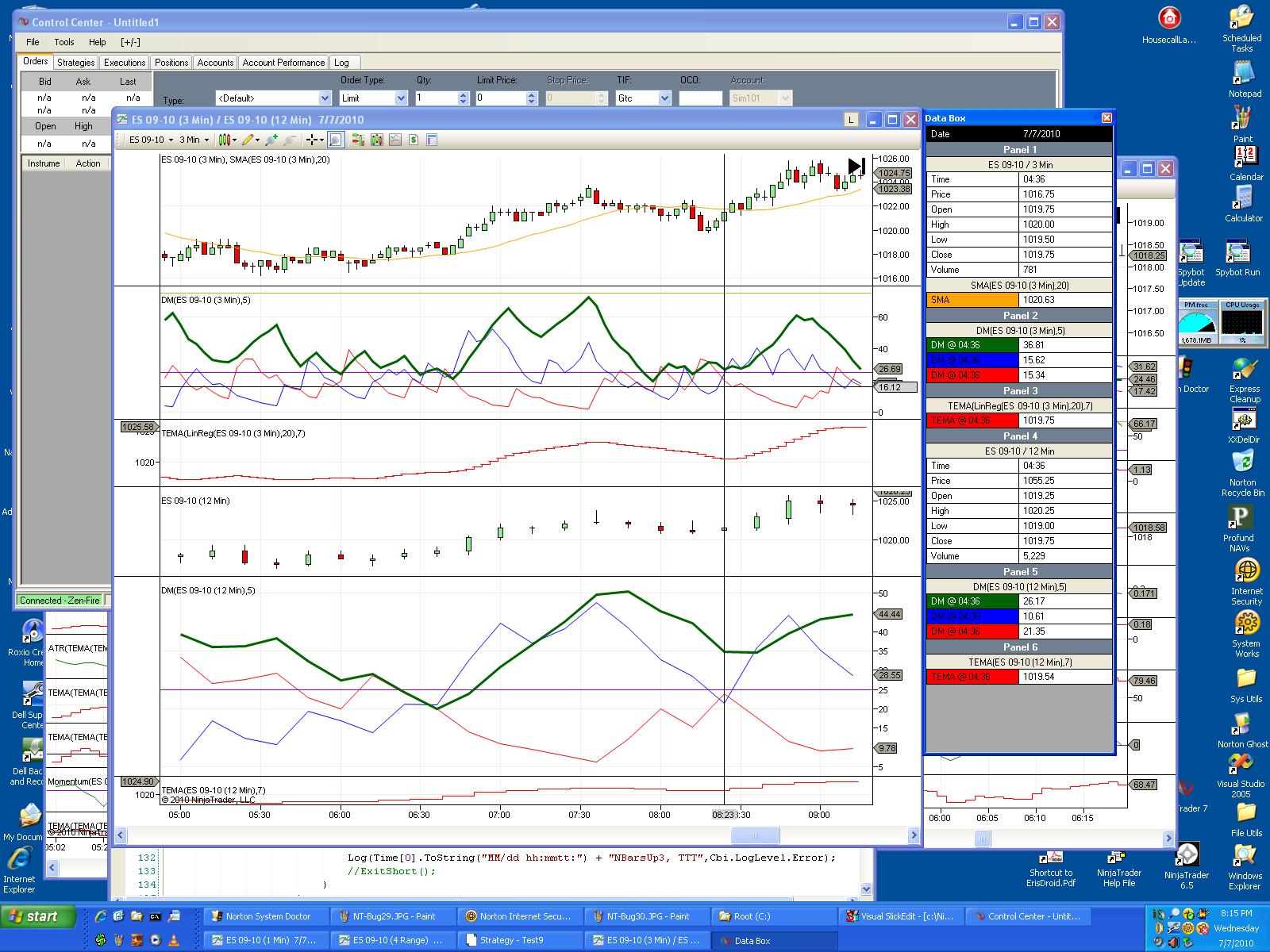
Task: Click the Connected - Zen-Fire status indicator
Action: 60,601
